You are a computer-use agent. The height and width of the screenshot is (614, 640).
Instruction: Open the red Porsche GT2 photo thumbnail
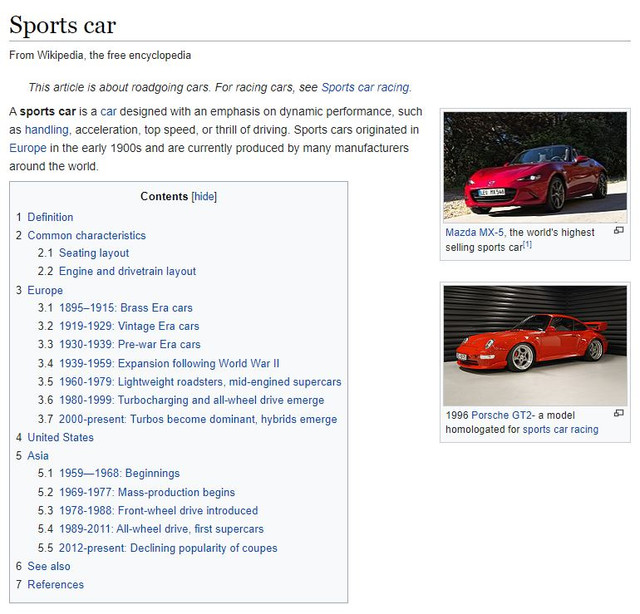pyautogui.click(x=535, y=345)
